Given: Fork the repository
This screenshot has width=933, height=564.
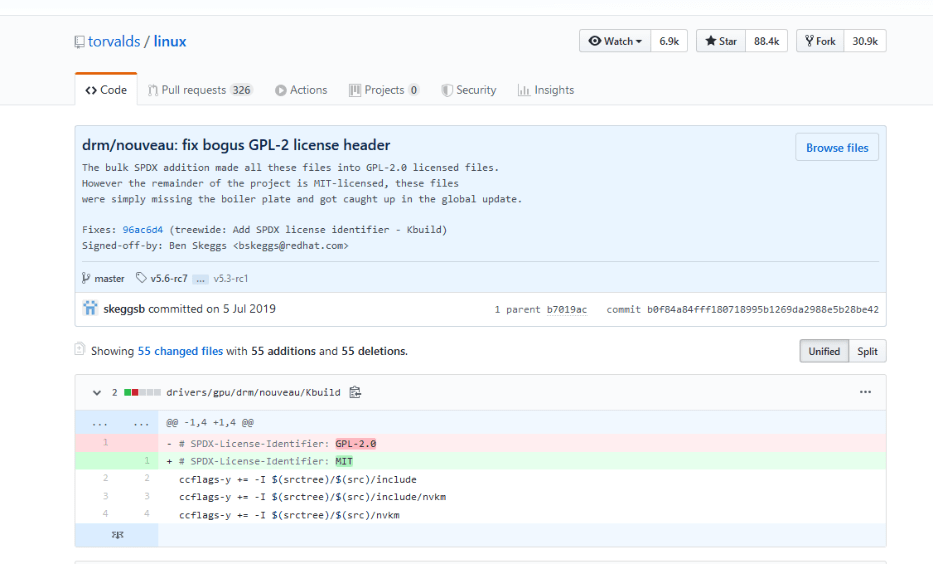Looking at the screenshot, I should click(820, 41).
